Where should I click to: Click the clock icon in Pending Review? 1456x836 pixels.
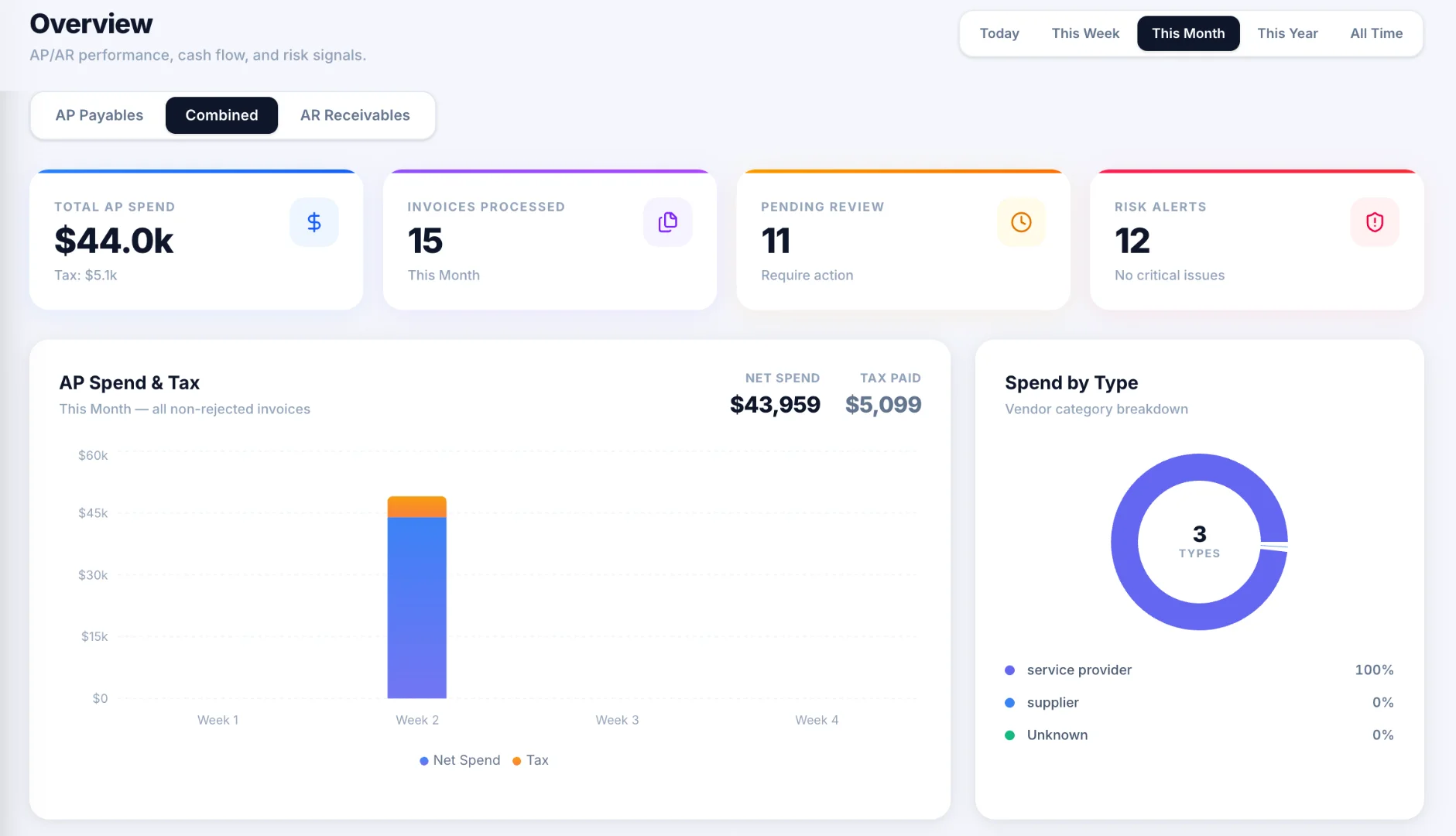[1021, 222]
